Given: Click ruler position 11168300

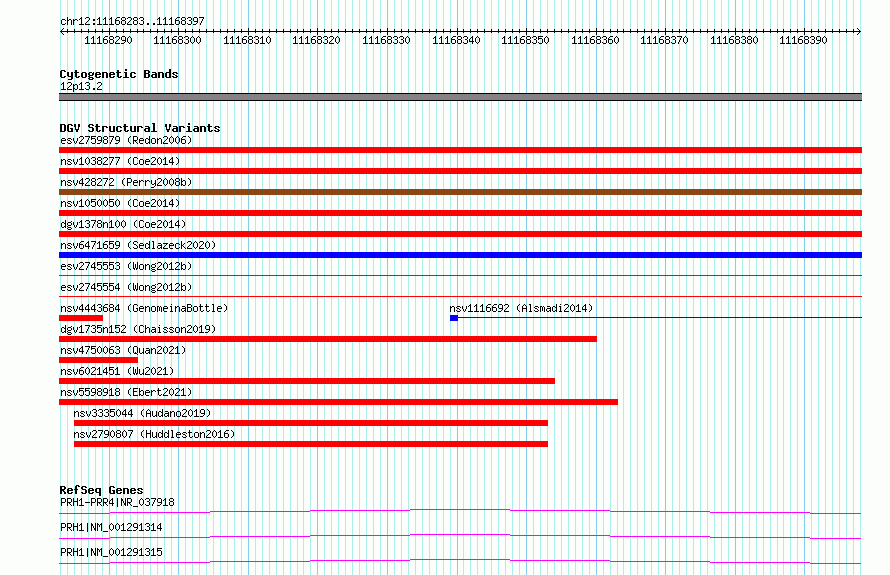Looking at the screenshot, I should pyautogui.click(x=177, y=40).
